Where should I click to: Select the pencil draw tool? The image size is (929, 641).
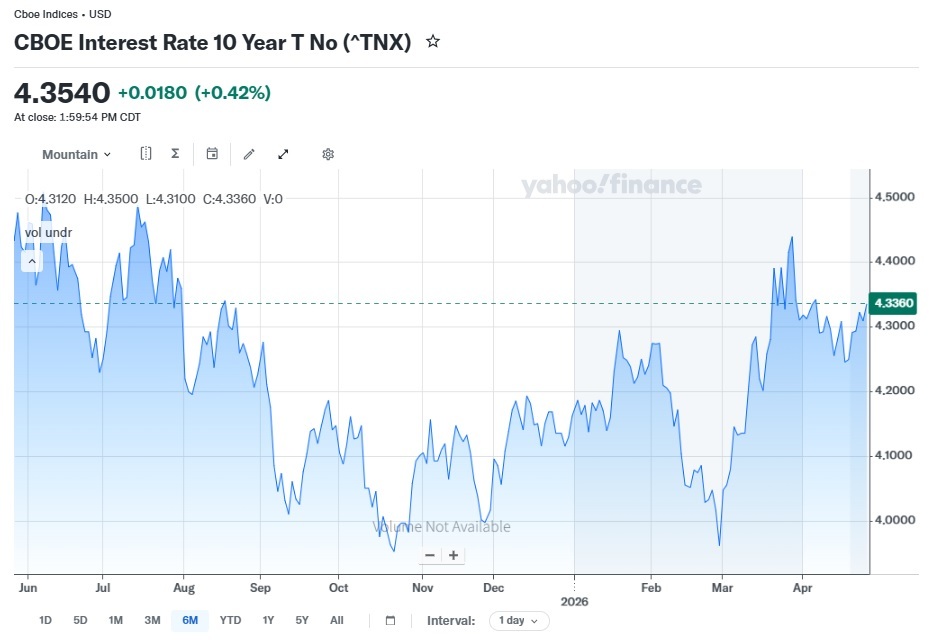[249, 154]
